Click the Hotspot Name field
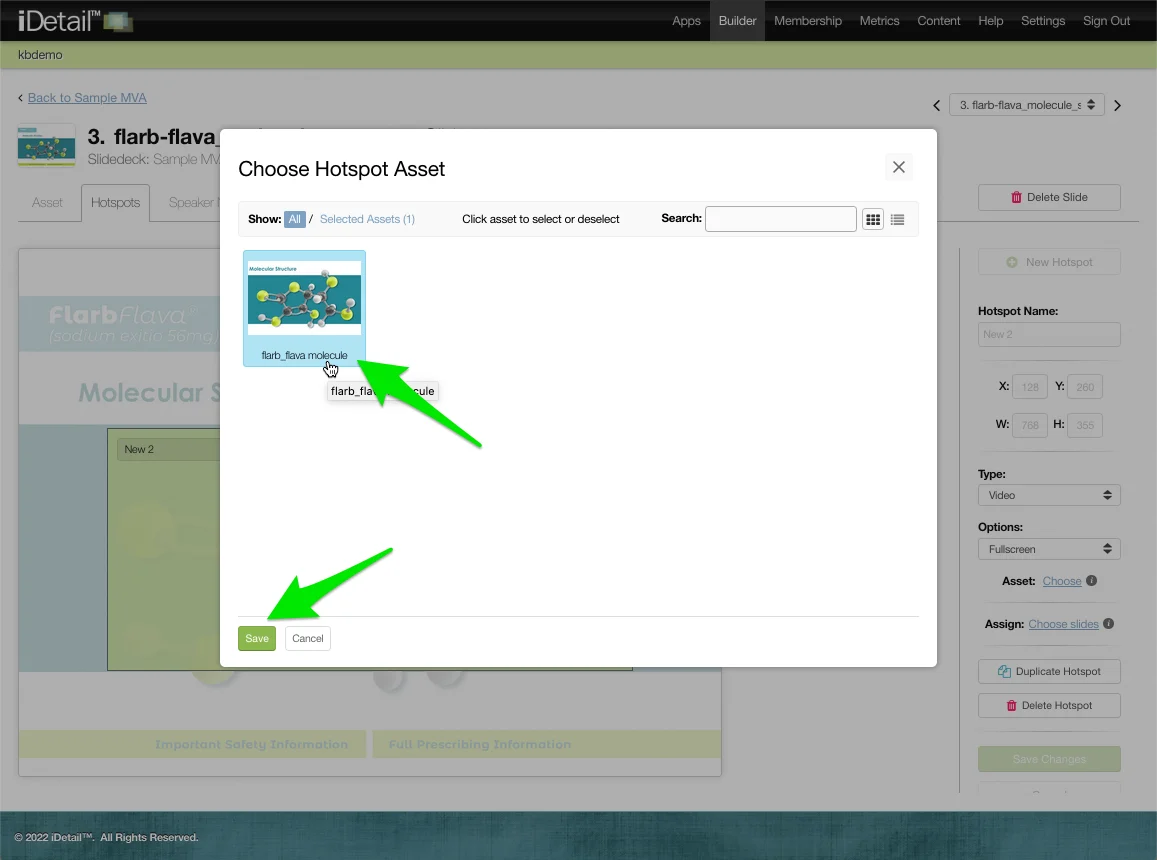 pyautogui.click(x=1049, y=334)
